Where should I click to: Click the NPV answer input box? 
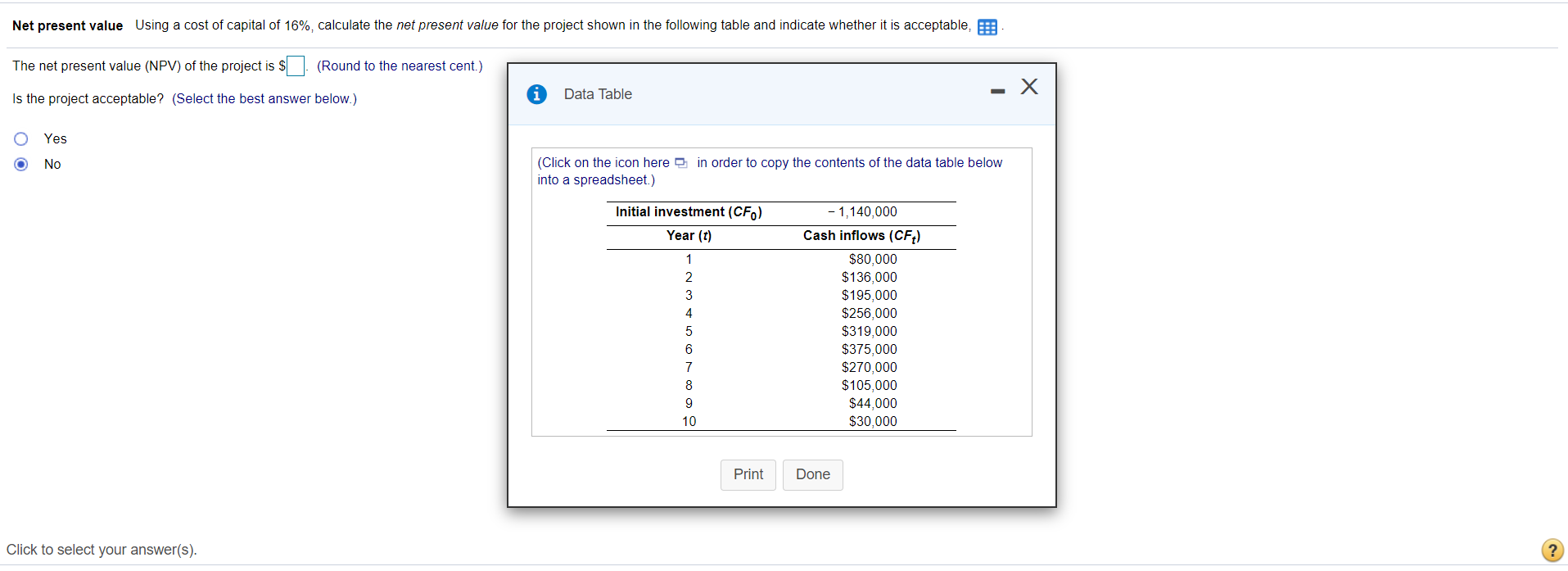click(x=296, y=66)
